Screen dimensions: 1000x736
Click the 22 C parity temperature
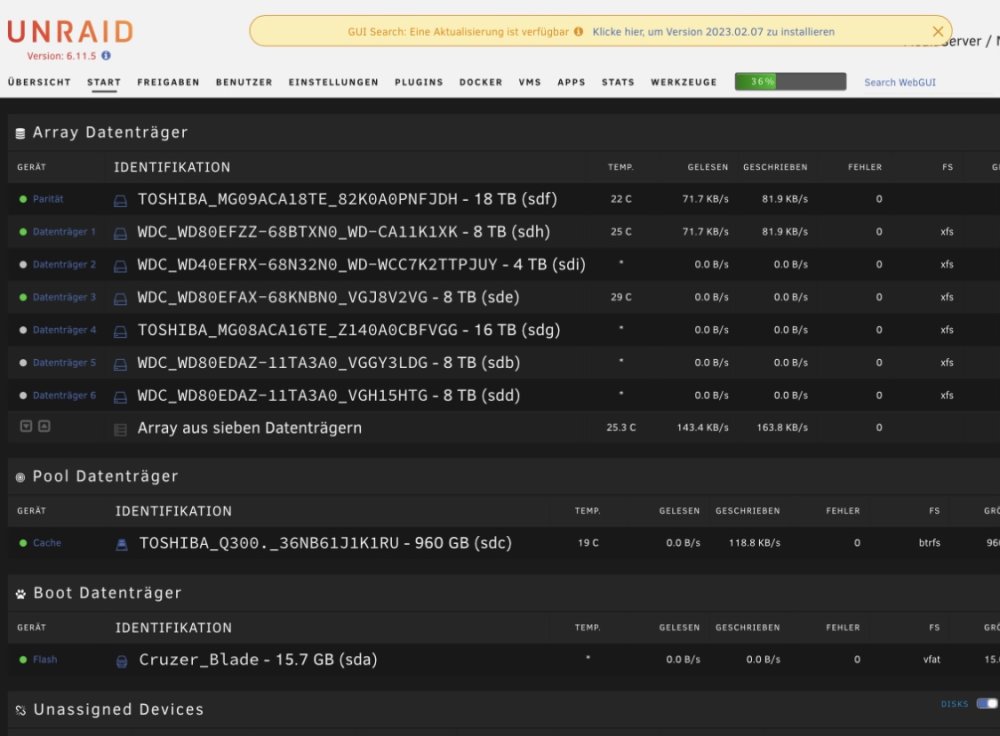tap(621, 199)
